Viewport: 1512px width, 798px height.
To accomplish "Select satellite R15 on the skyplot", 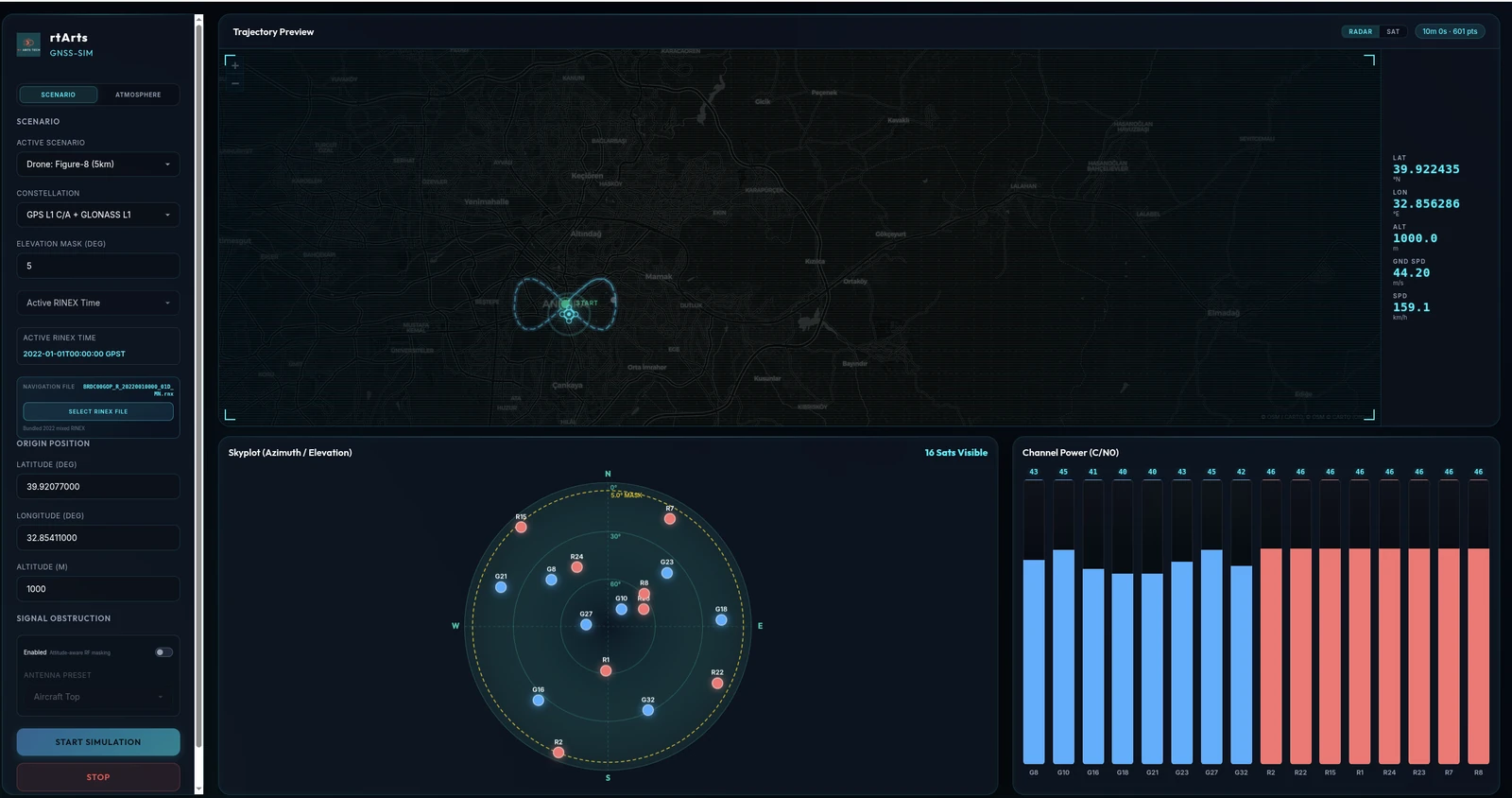I will tap(521, 527).
